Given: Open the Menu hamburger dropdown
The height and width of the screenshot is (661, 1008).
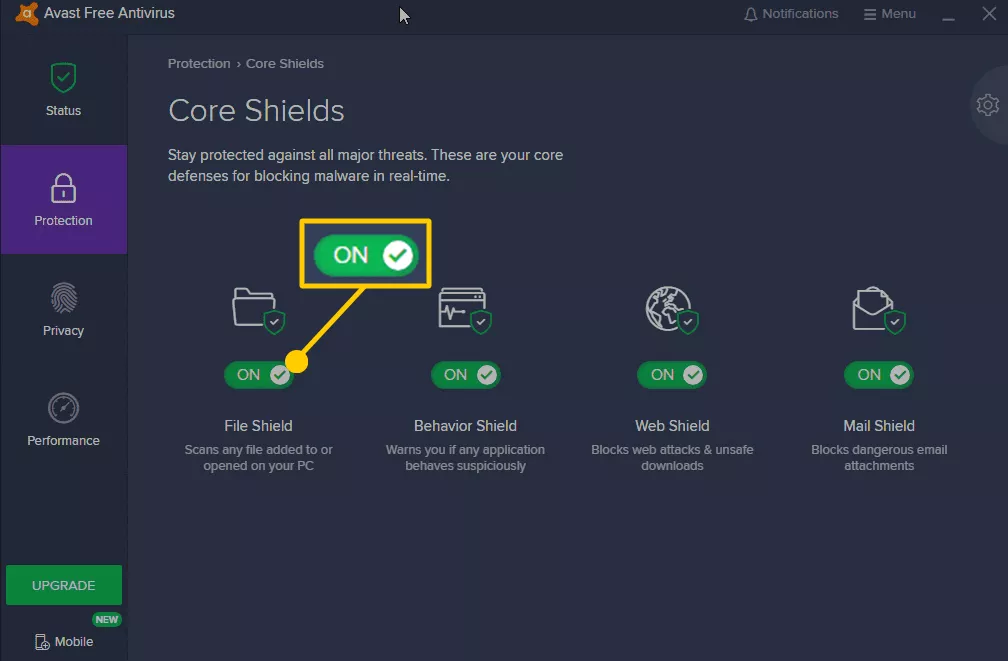Looking at the screenshot, I should tap(889, 14).
